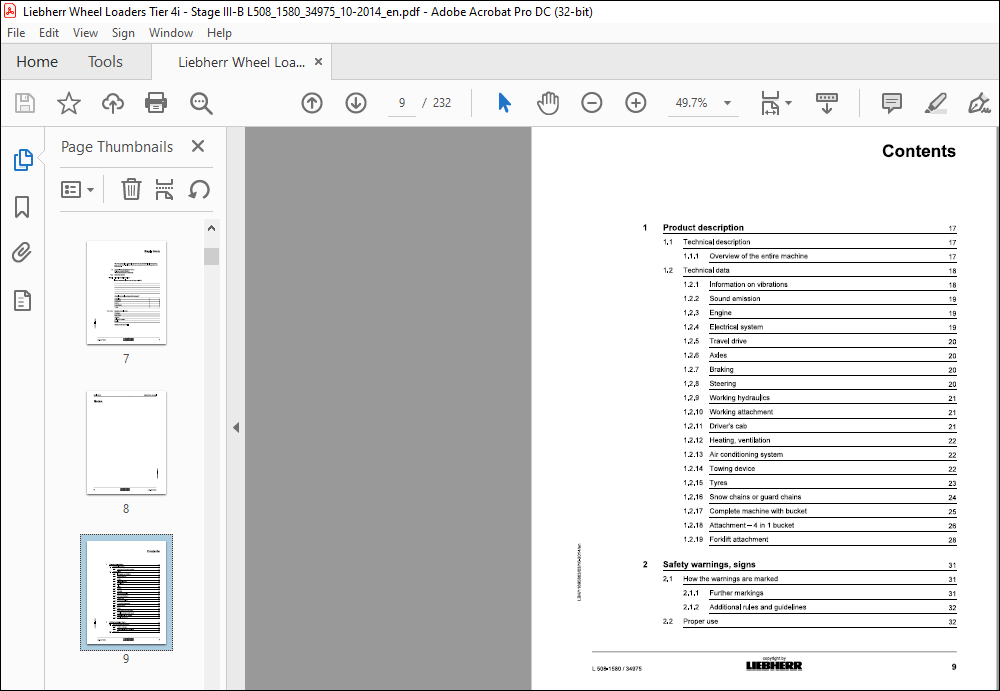Rotate pages with circular arrow icon
The width and height of the screenshot is (1000, 691).
click(x=200, y=189)
